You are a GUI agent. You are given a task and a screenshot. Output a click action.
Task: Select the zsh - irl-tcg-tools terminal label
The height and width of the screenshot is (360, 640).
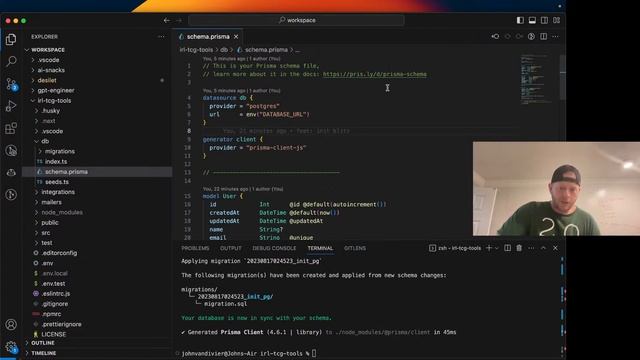coord(455,248)
